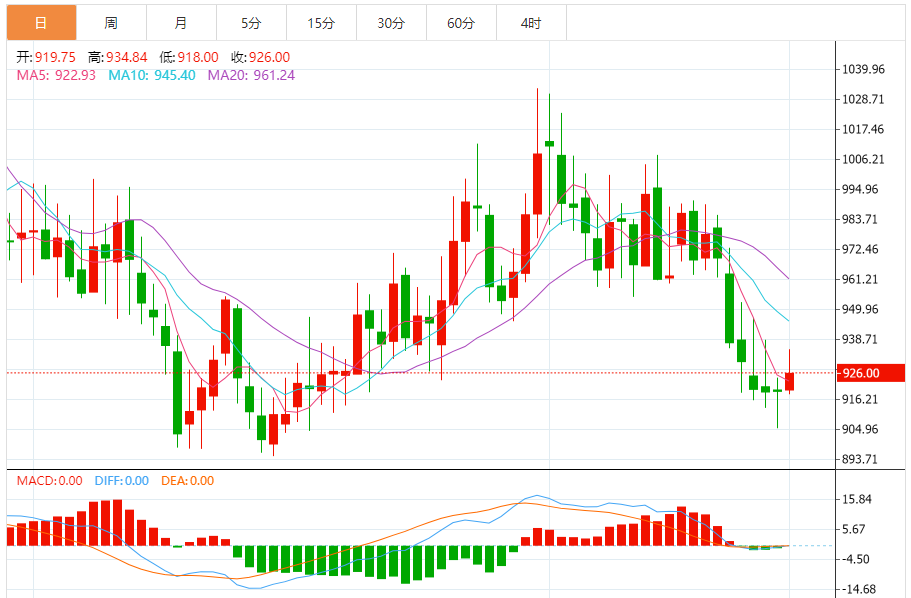Click the -4.50 MACD axis label
The image size is (911, 598).
(856, 559)
